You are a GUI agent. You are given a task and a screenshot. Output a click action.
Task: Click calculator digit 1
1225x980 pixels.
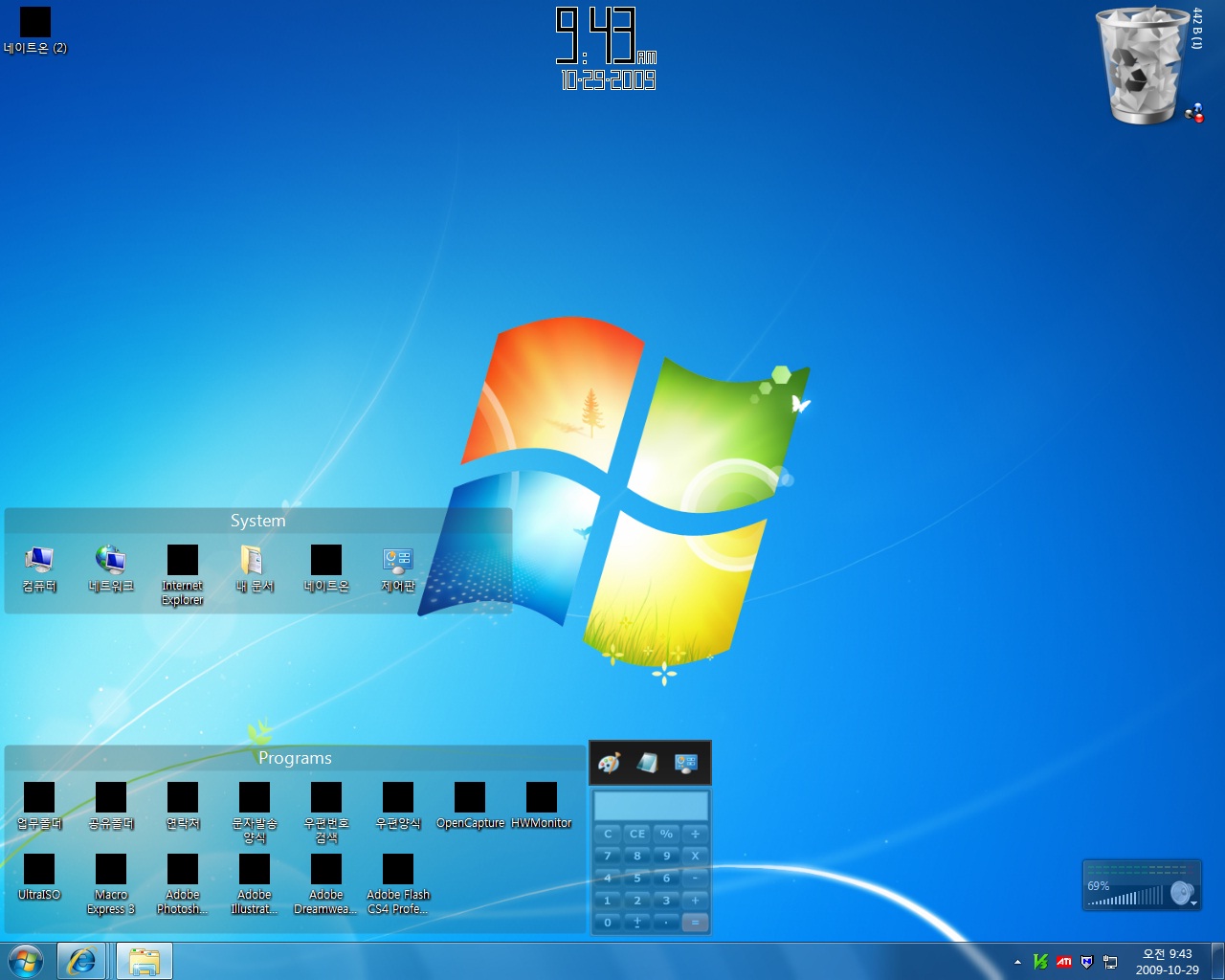(608, 901)
